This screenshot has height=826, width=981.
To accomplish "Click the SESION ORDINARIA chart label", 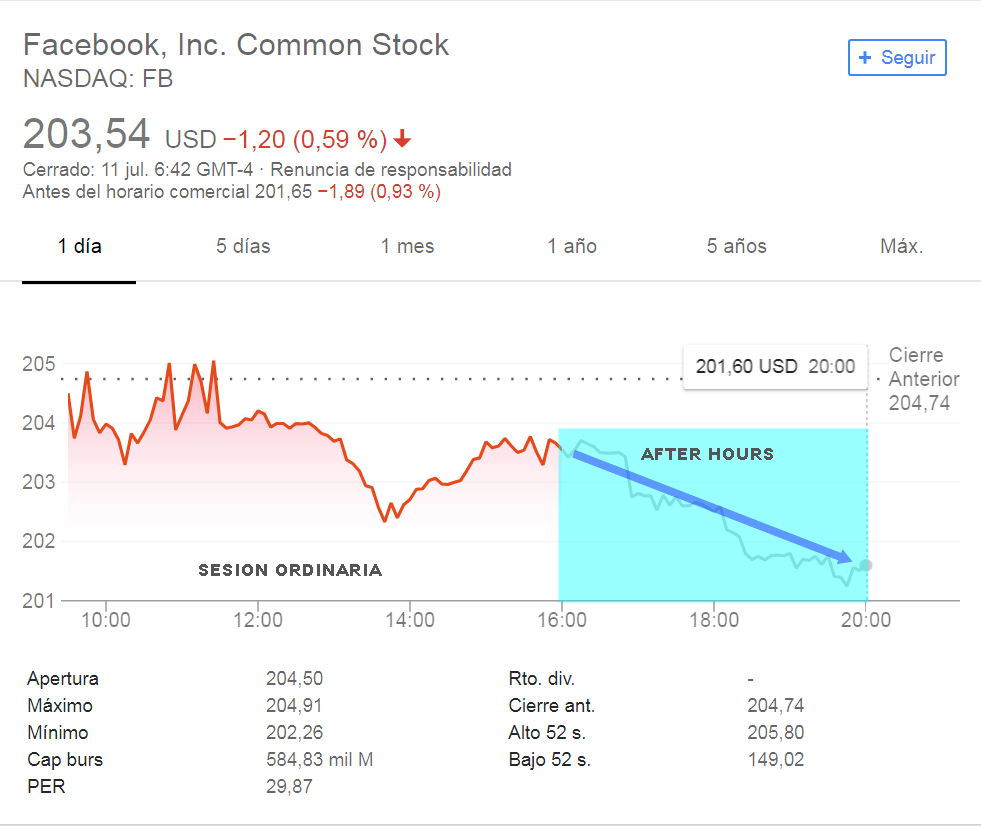I will 290,570.
